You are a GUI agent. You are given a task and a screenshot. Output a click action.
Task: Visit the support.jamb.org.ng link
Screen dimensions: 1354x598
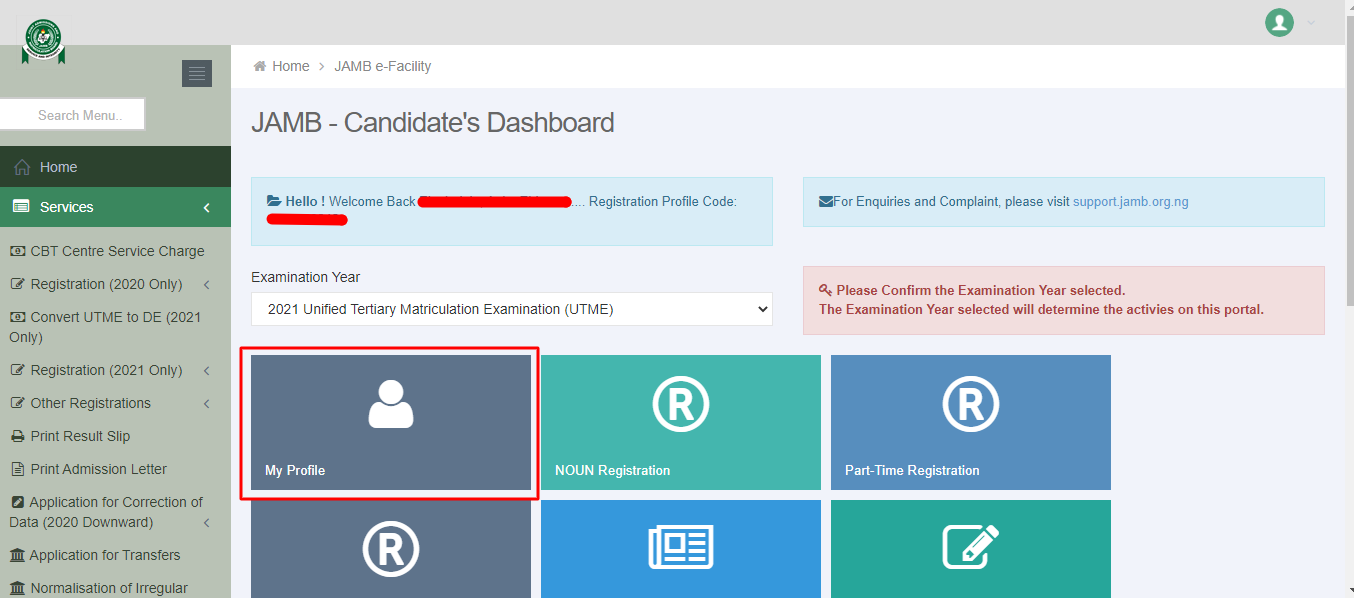point(1130,201)
